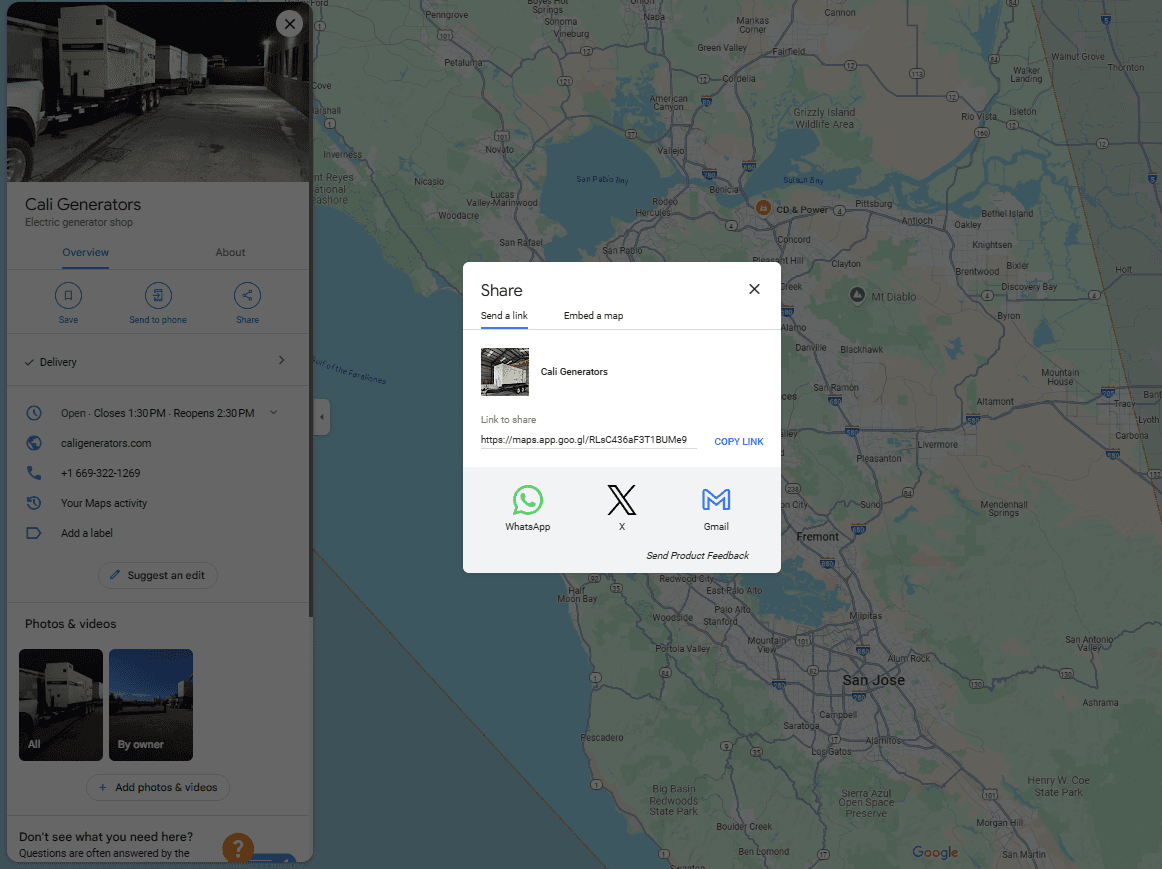Click Fremont label on map
The height and width of the screenshot is (869, 1162).
pos(817,537)
